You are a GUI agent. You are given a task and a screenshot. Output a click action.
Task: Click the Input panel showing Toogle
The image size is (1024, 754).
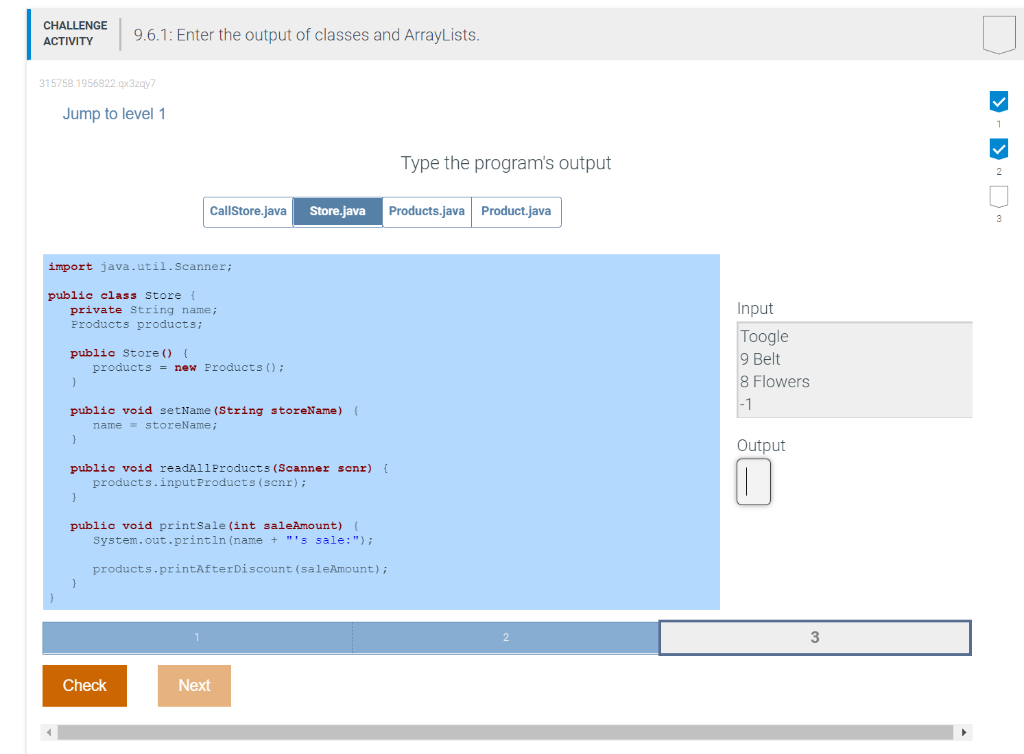pos(854,368)
